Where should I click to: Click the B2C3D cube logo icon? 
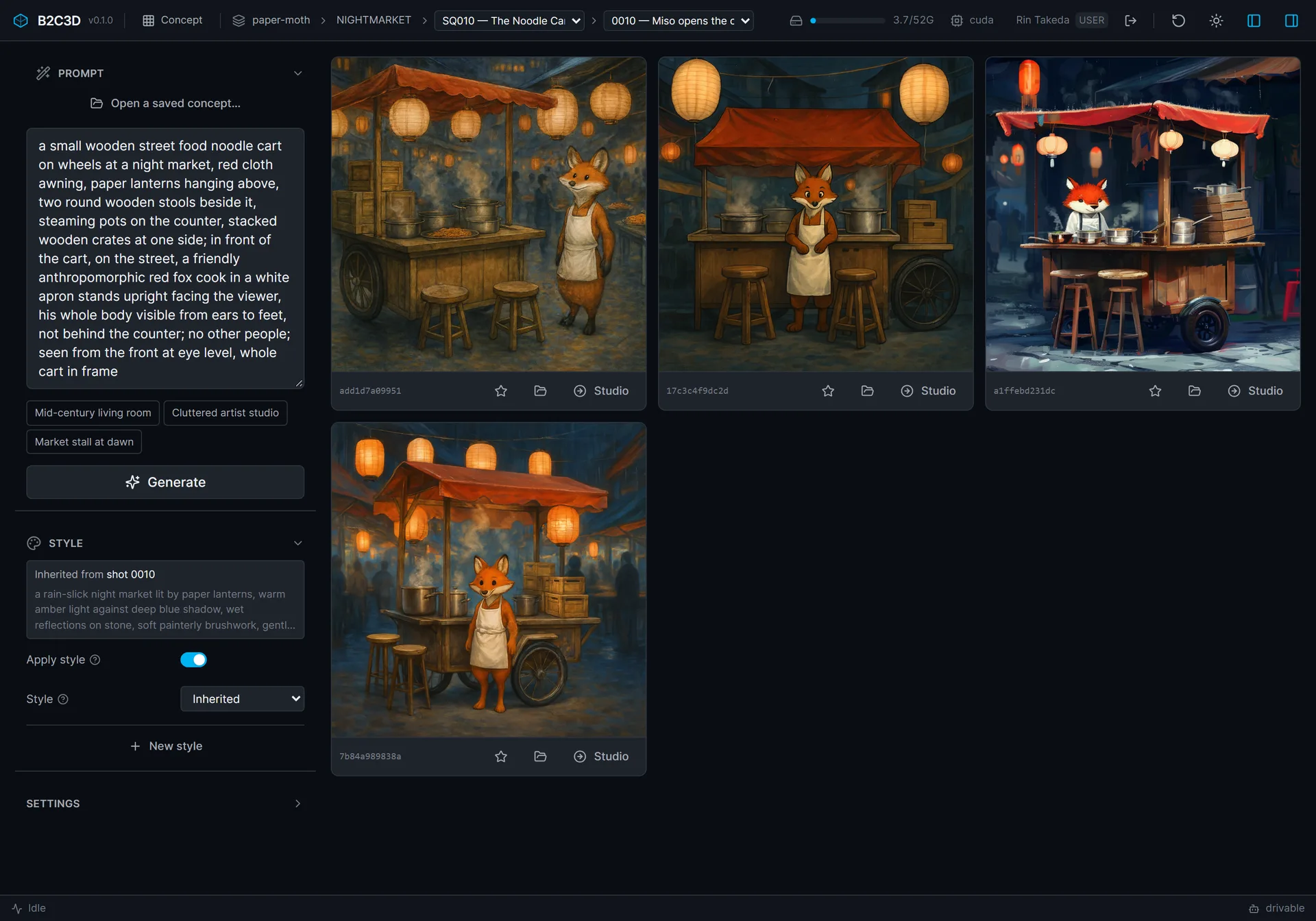(21, 21)
